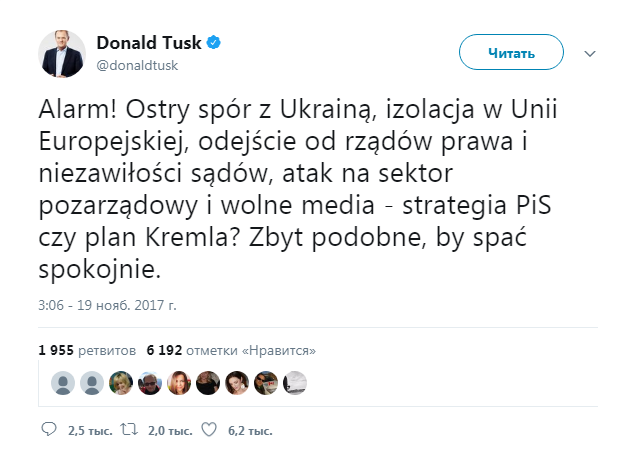The width and height of the screenshot is (634, 460).
Task: Open the Donald Tusk name link
Action: pyautogui.click(x=149, y=42)
